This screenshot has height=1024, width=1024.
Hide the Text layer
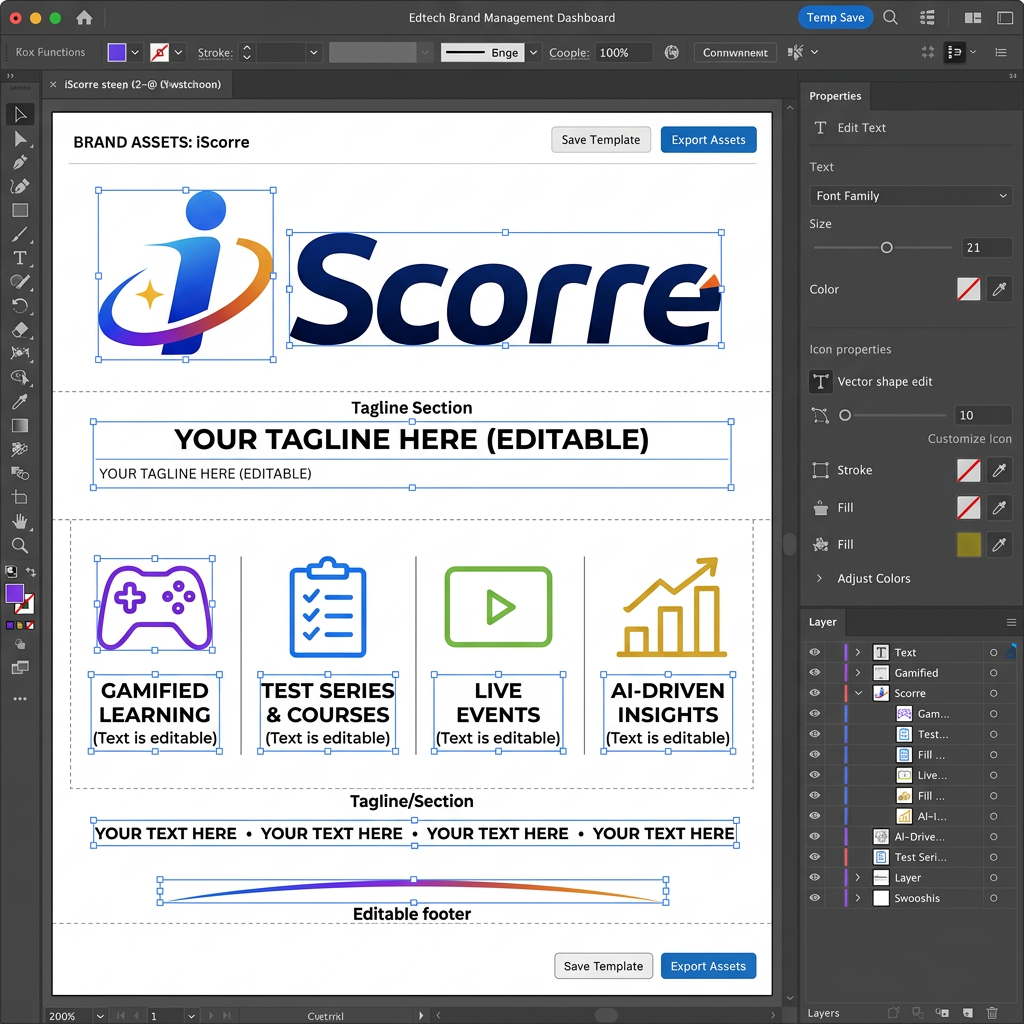(x=814, y=652)
